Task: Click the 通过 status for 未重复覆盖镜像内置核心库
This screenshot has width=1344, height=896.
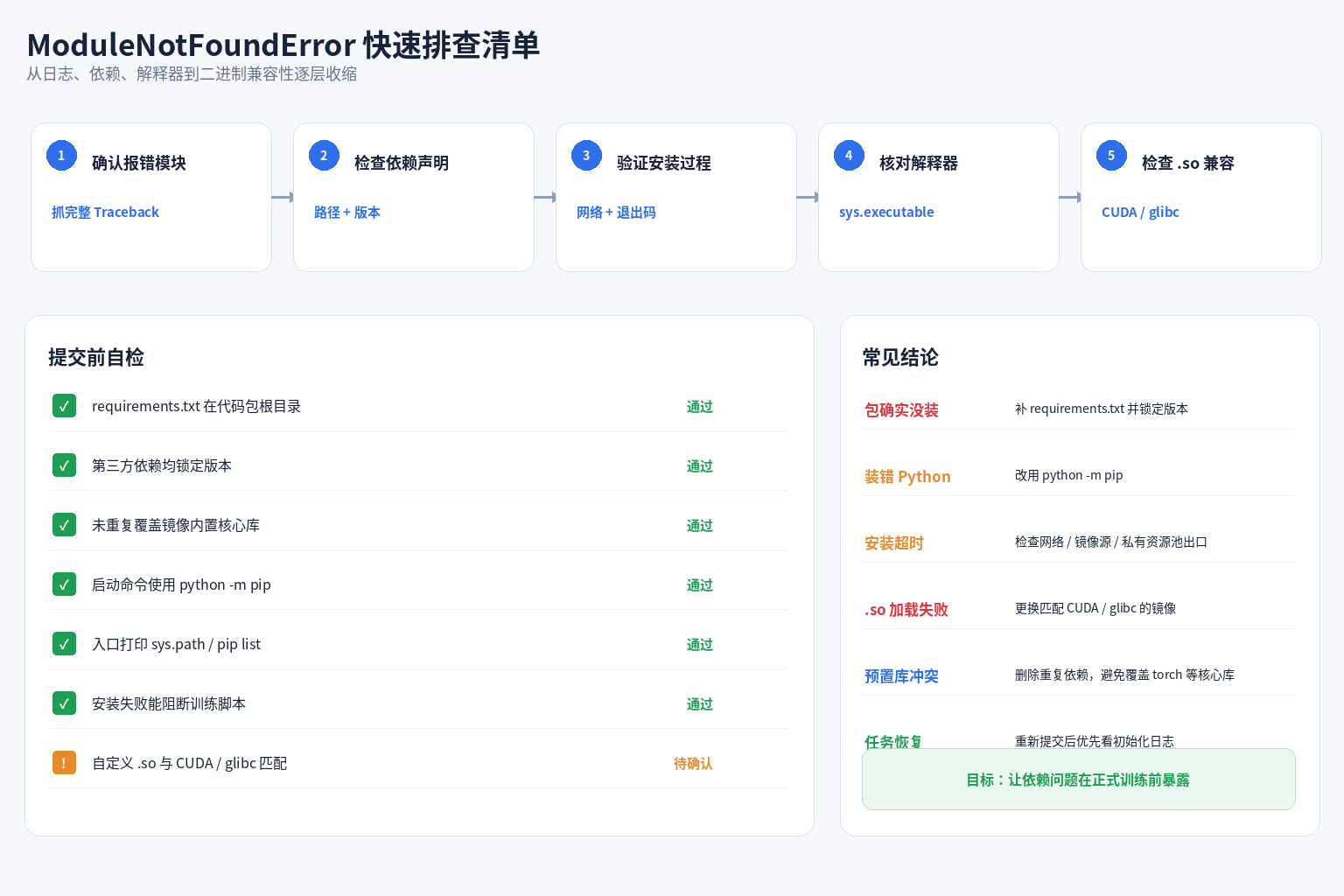Action: coord(700,525)
